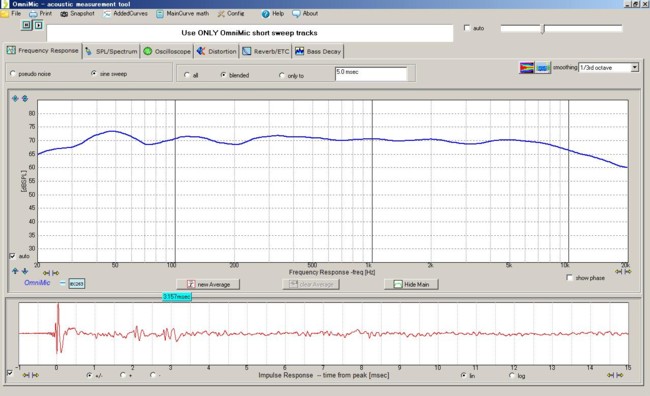Click right range arrow near 20k
Screen dimensions: 650x396
pos(628,272)
